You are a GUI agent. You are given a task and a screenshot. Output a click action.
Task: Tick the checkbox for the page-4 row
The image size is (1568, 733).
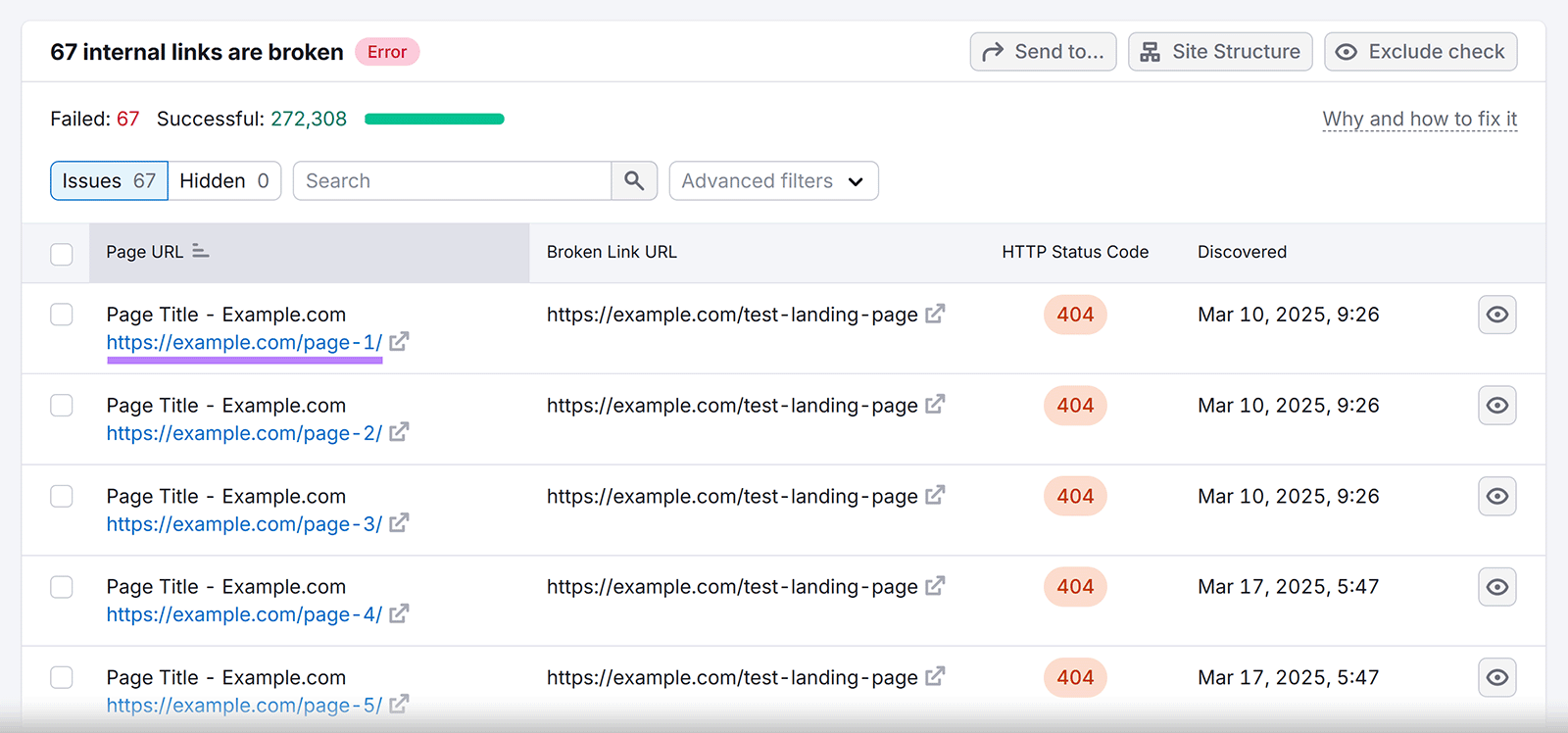[x=62, y=587]
